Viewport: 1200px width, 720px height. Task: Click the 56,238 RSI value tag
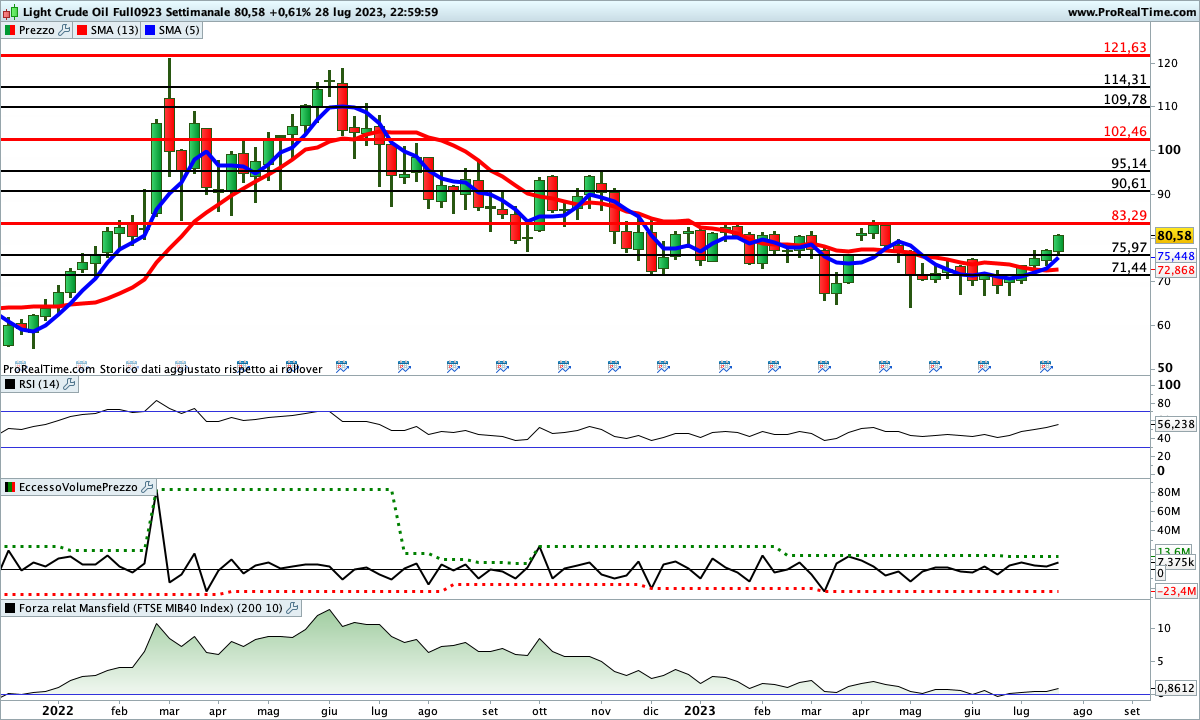[1176, 424]
